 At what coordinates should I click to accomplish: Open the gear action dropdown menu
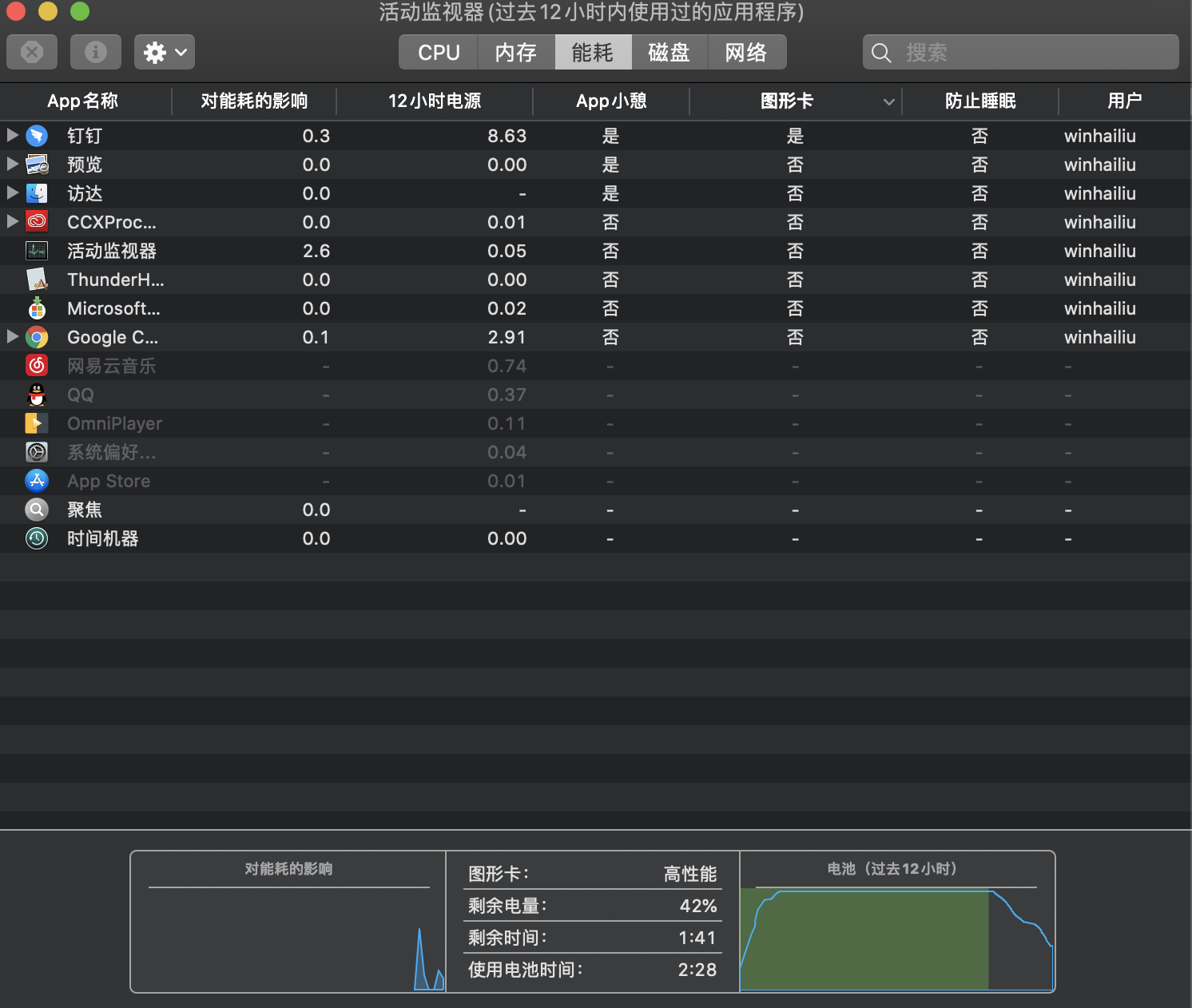click(x=165, y=53)
